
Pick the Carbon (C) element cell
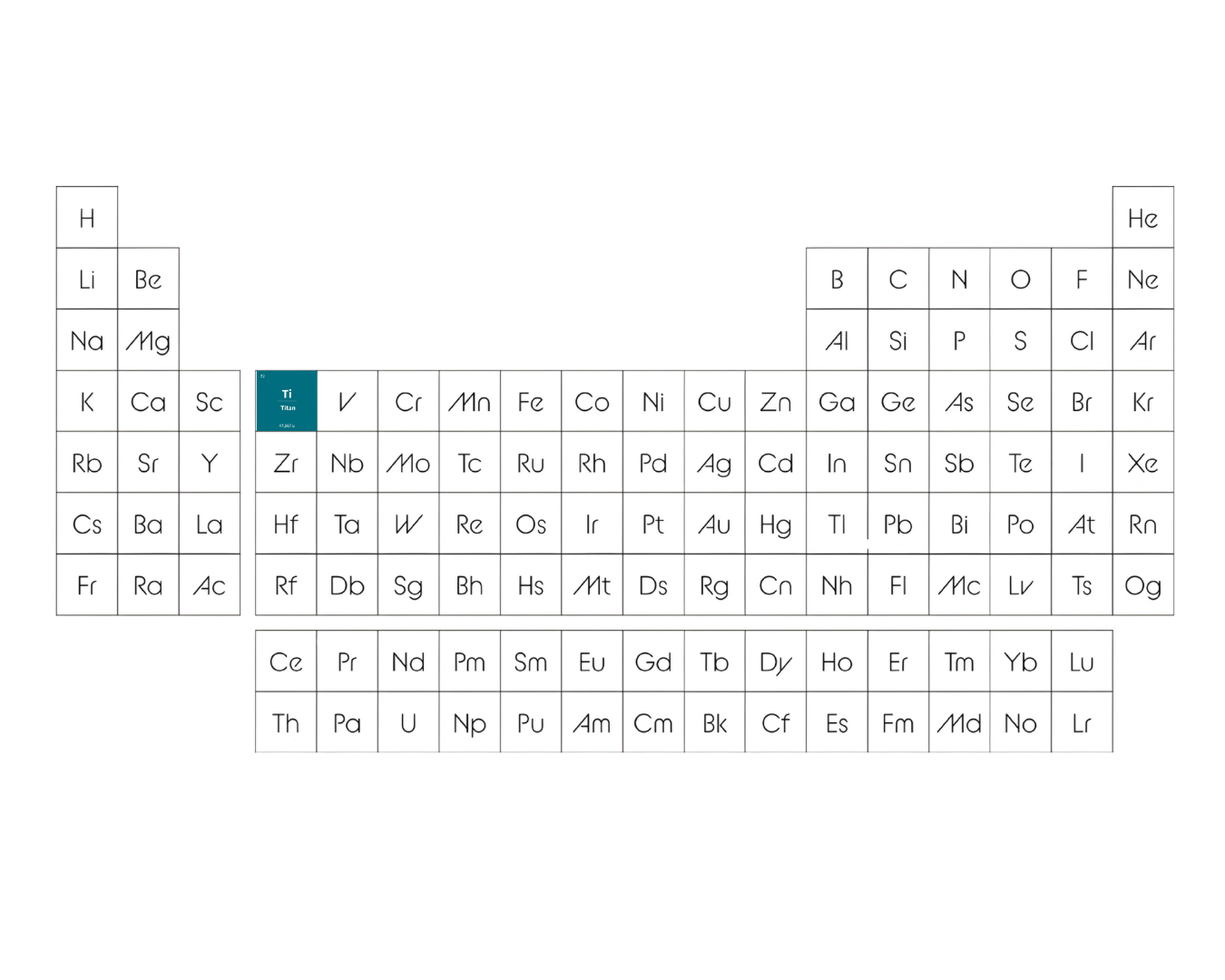(x=898, y=279)
